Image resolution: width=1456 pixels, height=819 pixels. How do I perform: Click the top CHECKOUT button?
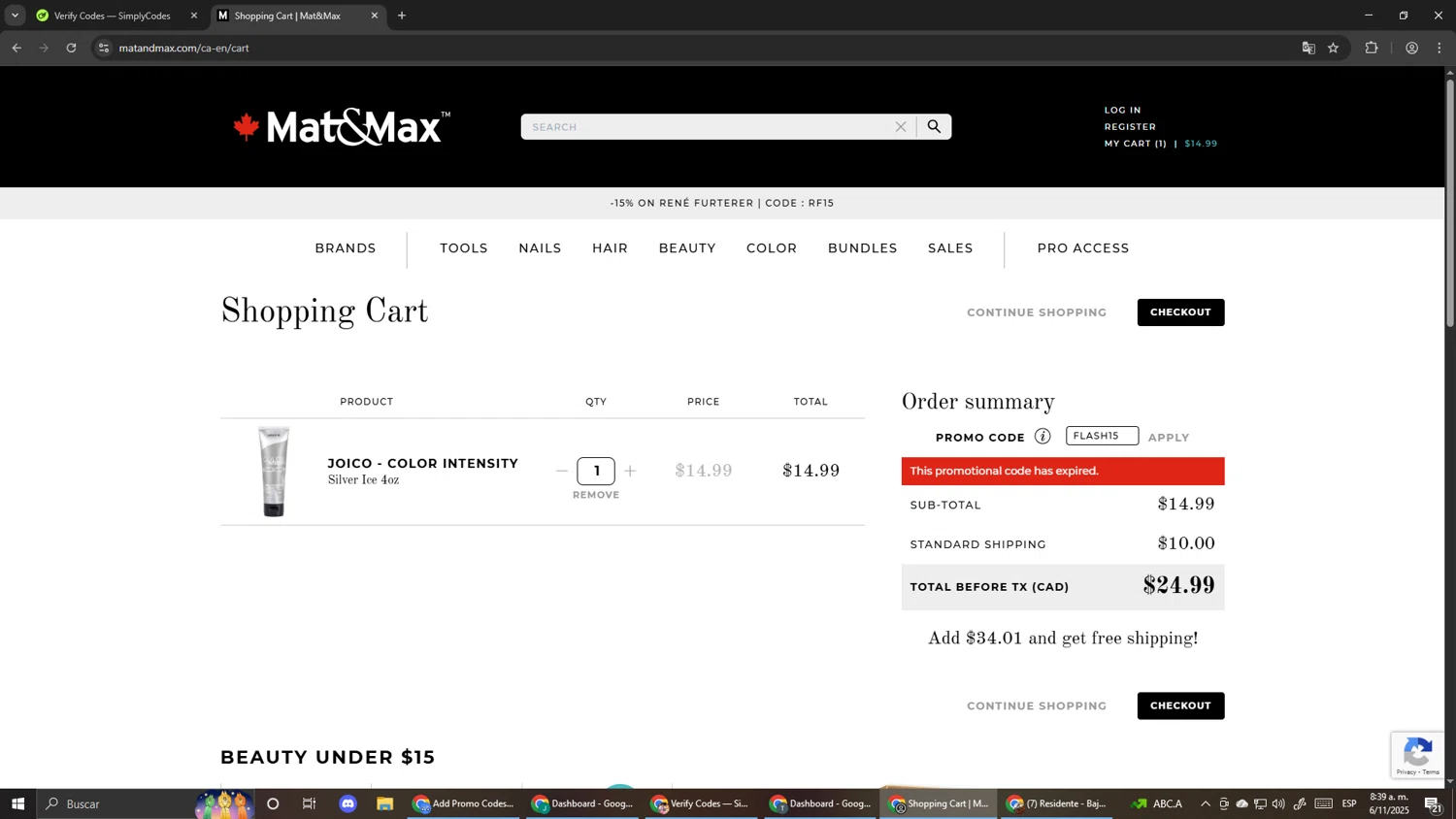pyautogui.click(x=1180, y=312)
